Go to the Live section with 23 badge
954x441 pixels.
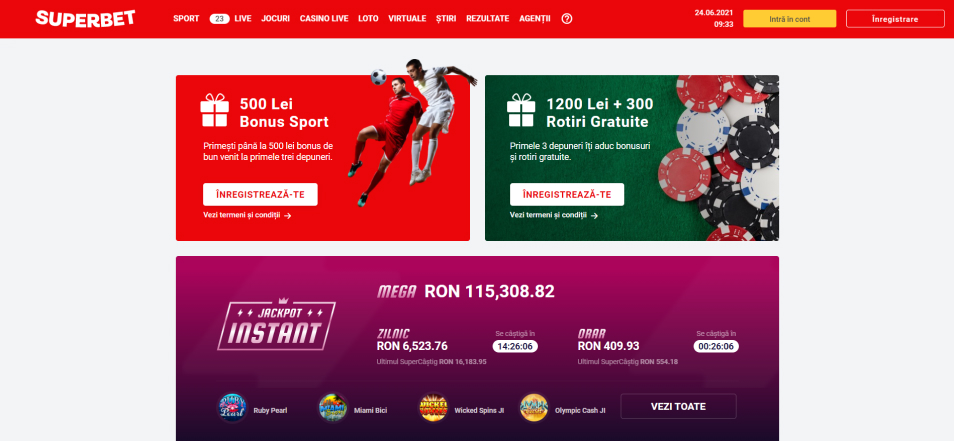pos(231,19)
